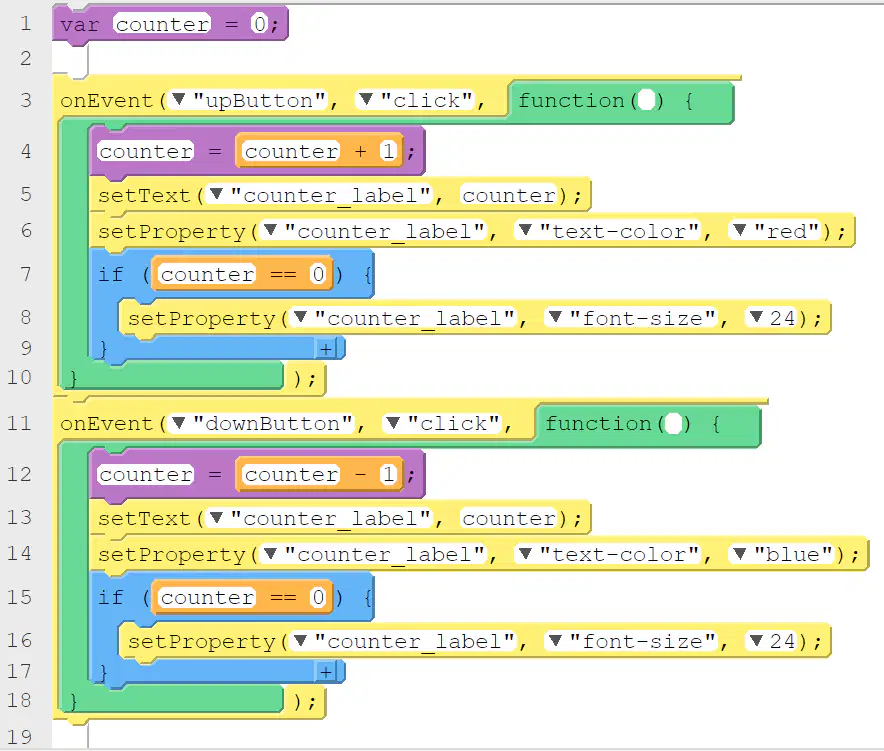
Task: Edit the initial value 0 on line 1
Action: click(259, 24)
